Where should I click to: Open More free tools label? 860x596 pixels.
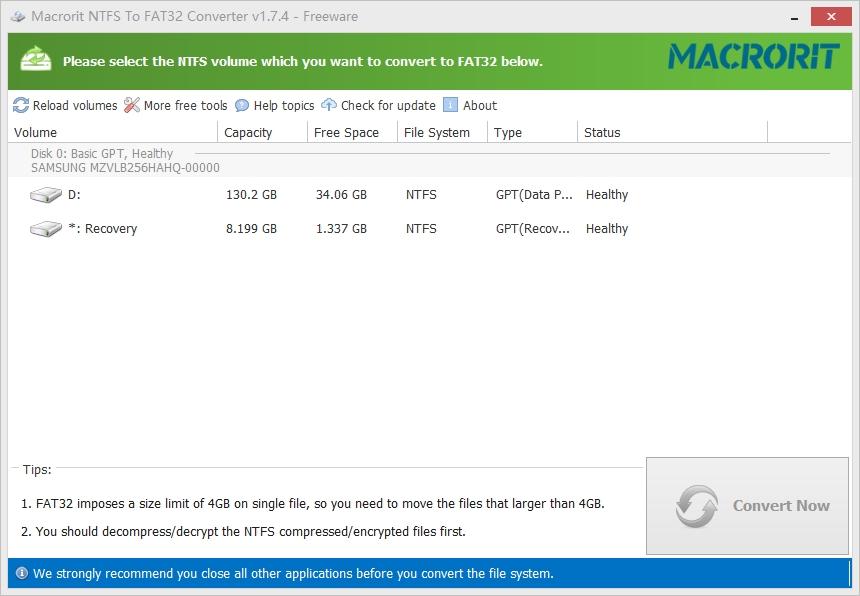pyautogui.click(x=185, y=106)
